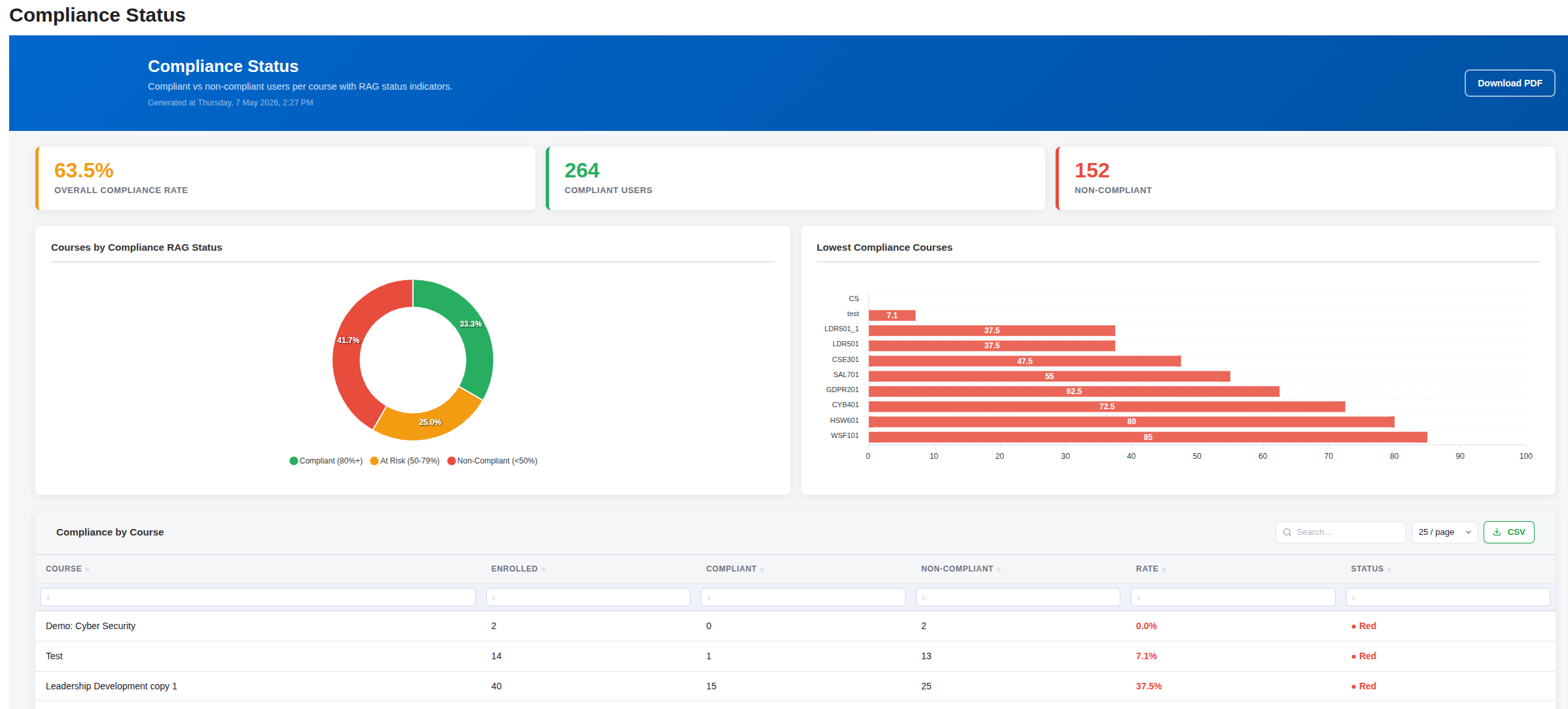Click the CYB401 bar showing 72.5
1568x709 pixels.
(x=1107, y=407)
